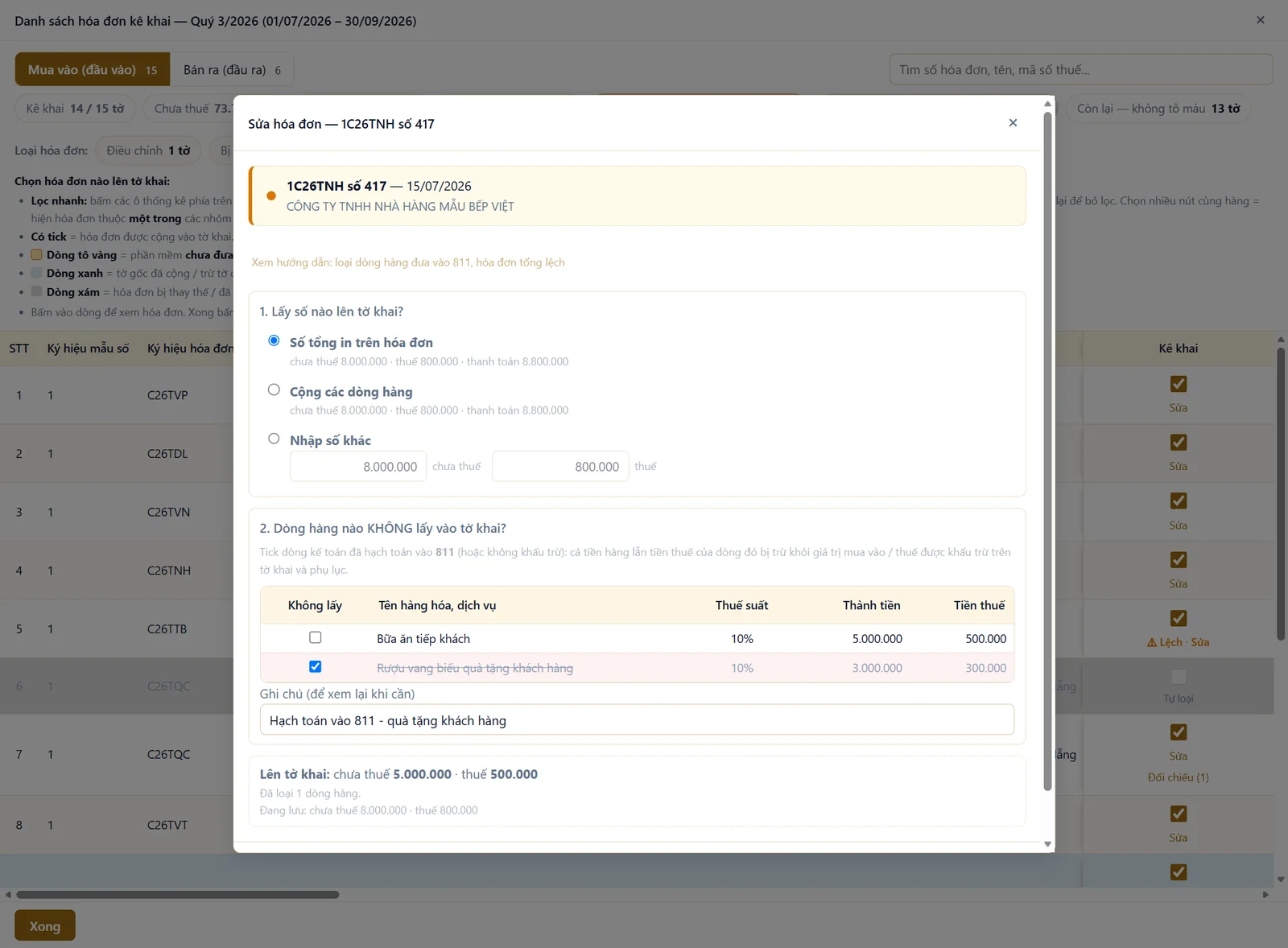Focus the invoice search box
Viewport: 1288px width, 948px height.
pyautogui.click(x=1081, y=70)
